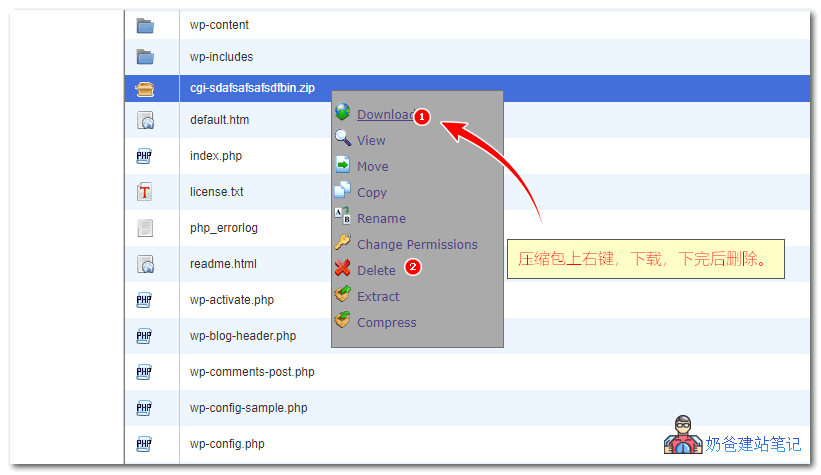Click the wp-comments-post.php file name
The width and height of the screenshot is (821, 475).
click(x=252, y=372)
